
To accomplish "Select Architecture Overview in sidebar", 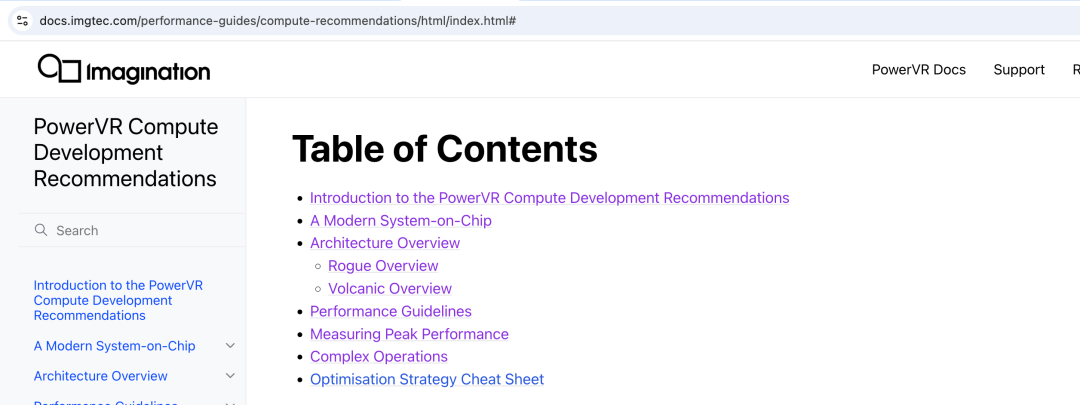I will (x=100, y=376).
